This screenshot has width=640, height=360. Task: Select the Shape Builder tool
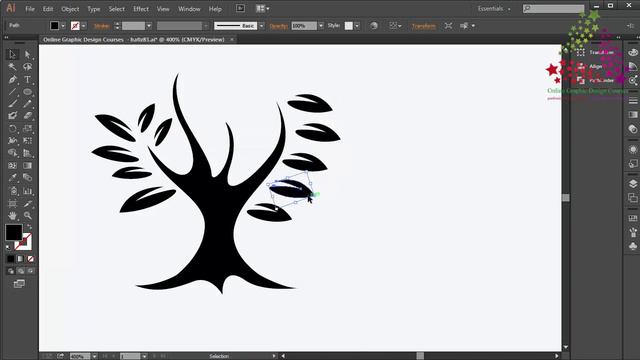tap(12, 153)
